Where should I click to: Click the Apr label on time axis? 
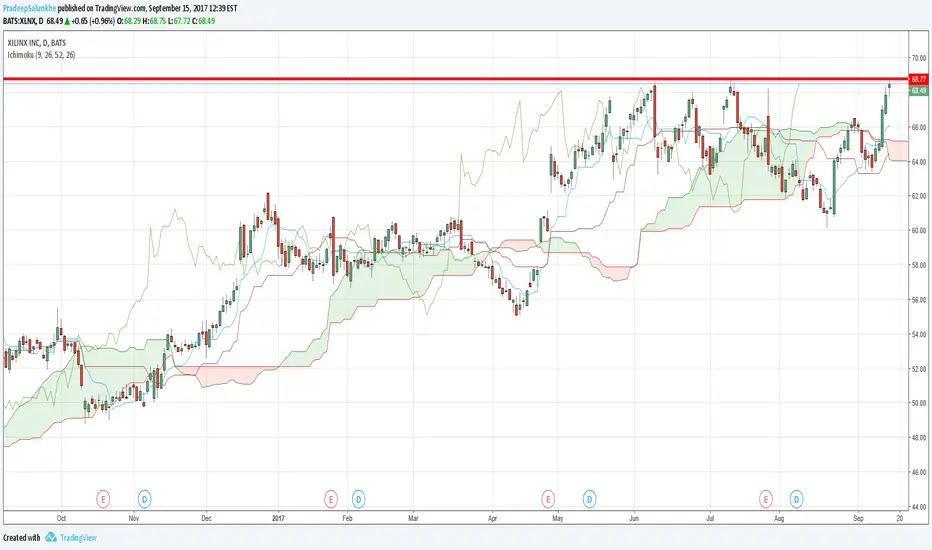[x=492, y=518]
